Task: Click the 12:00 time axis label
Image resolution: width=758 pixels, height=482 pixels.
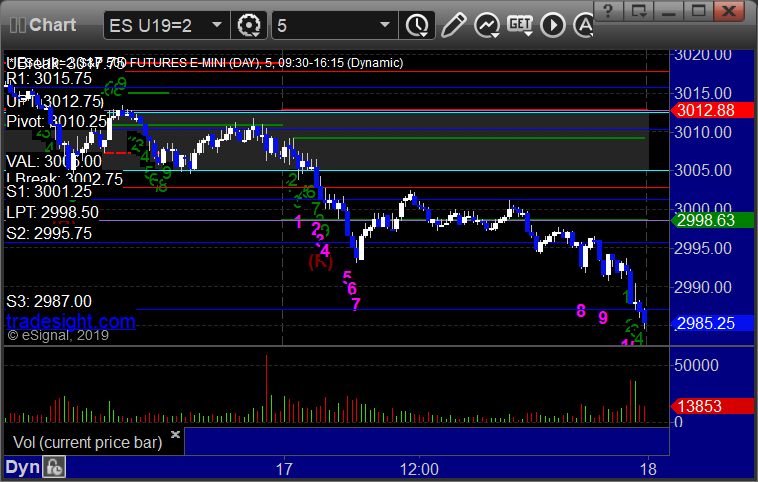Action: click(419, 469)
